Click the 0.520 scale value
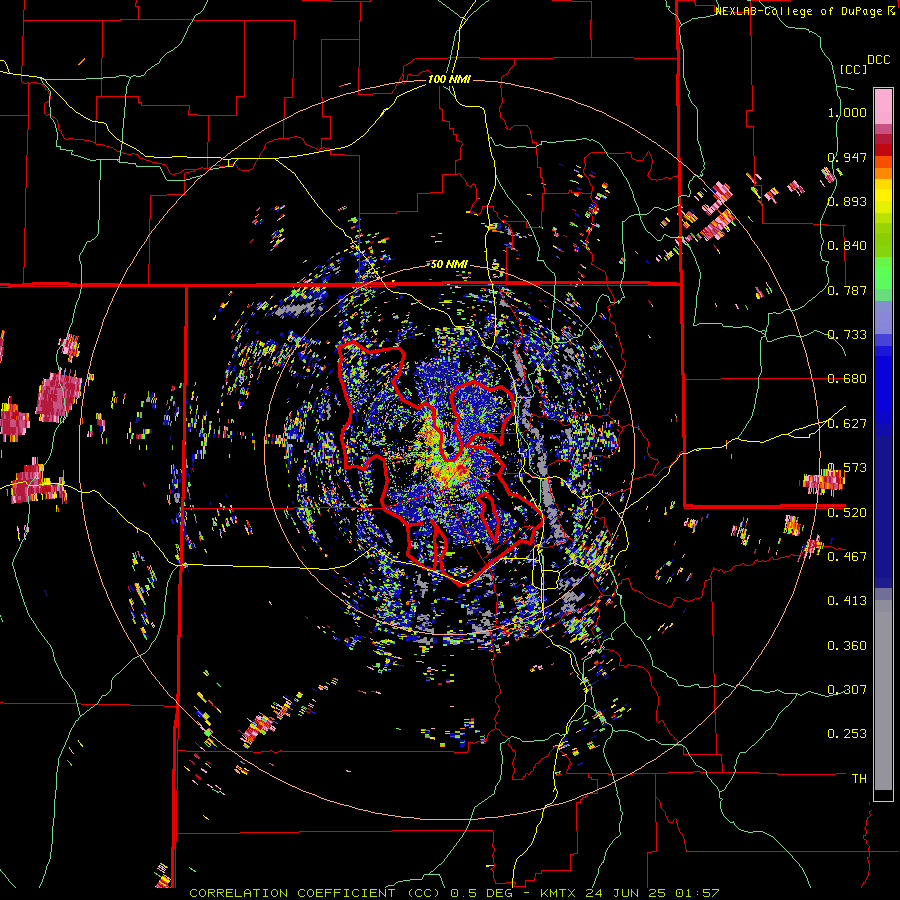Screen dimensions: 900x900 [x=847, y=513]
